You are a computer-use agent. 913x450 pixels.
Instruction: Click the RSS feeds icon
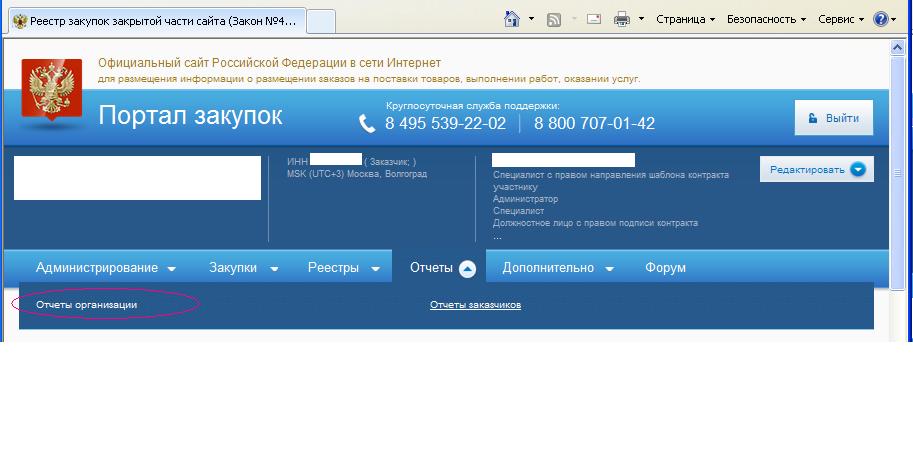554,19
